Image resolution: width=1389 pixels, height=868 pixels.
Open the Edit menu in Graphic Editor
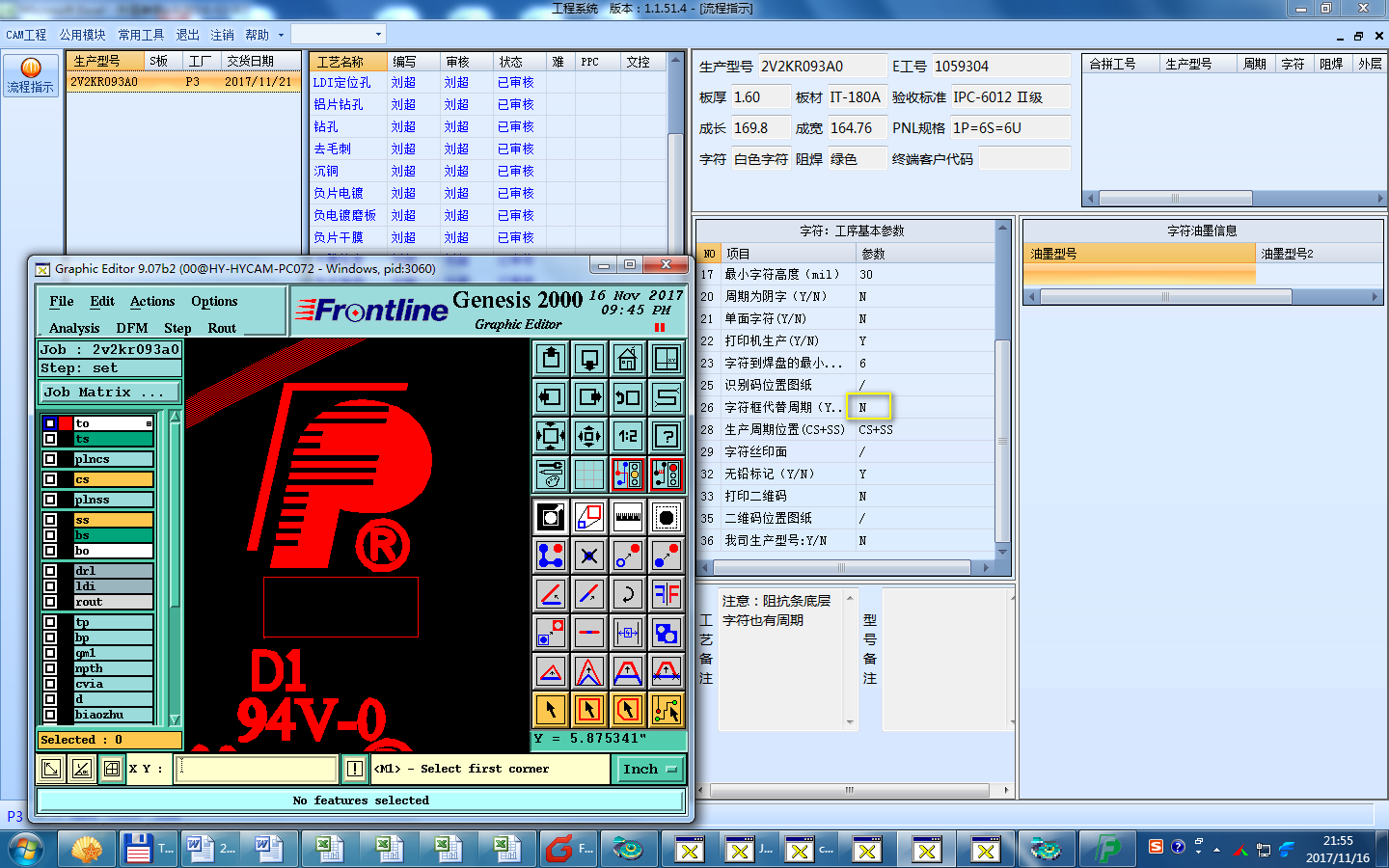coord(102,301)
